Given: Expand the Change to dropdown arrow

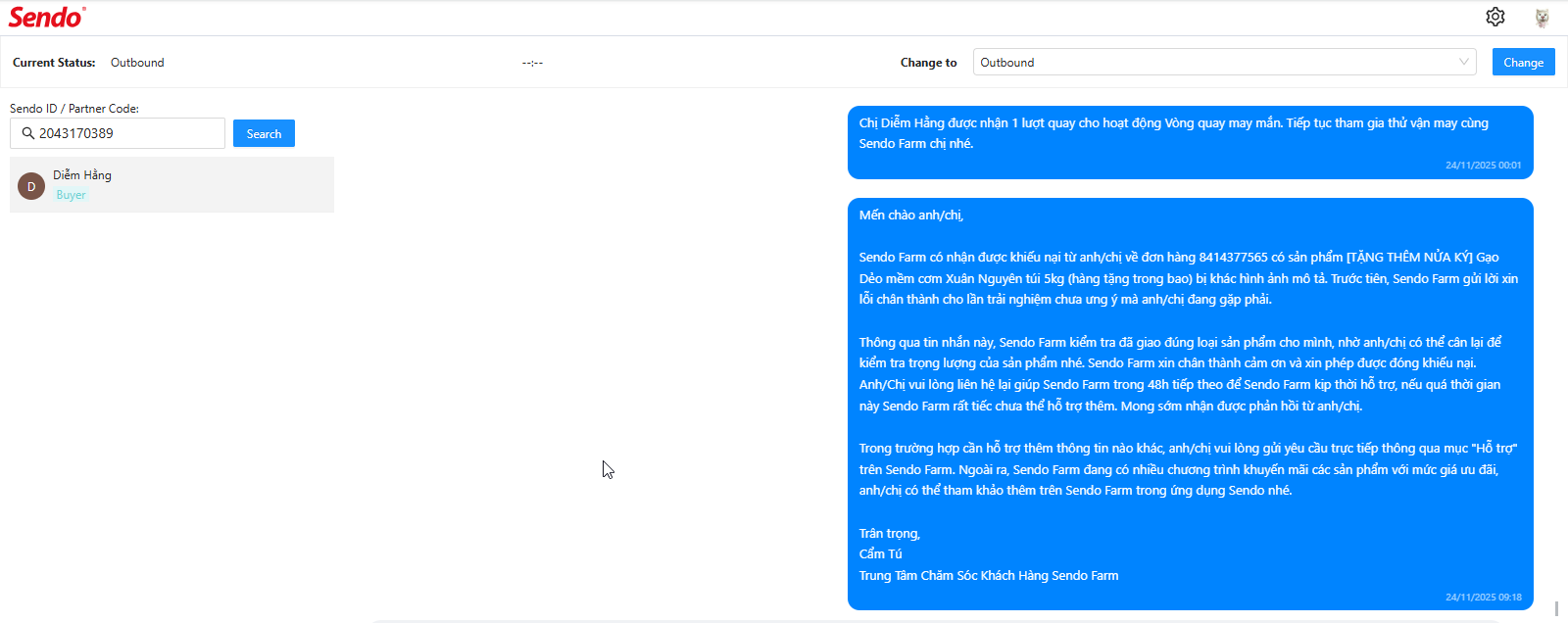Looking at the screenshot, I should pyautogui.click(x=1464, y=62).
